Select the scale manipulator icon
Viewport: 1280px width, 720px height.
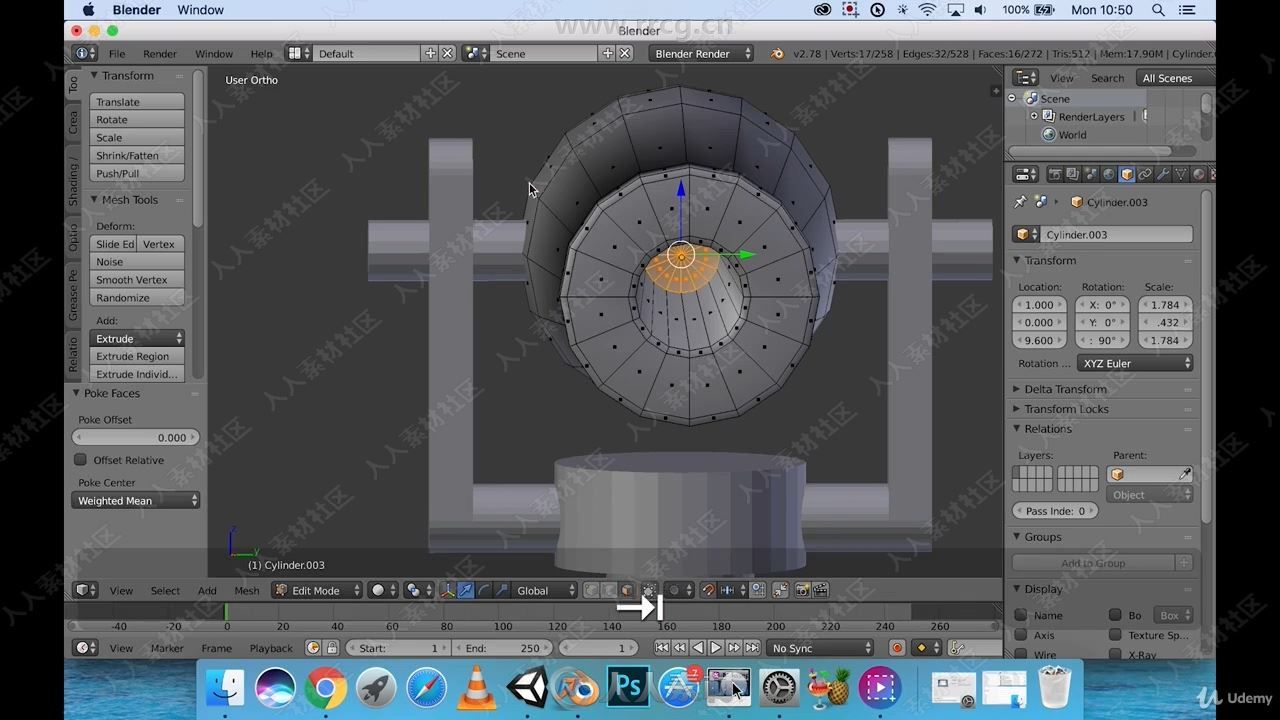coord(502,590)
